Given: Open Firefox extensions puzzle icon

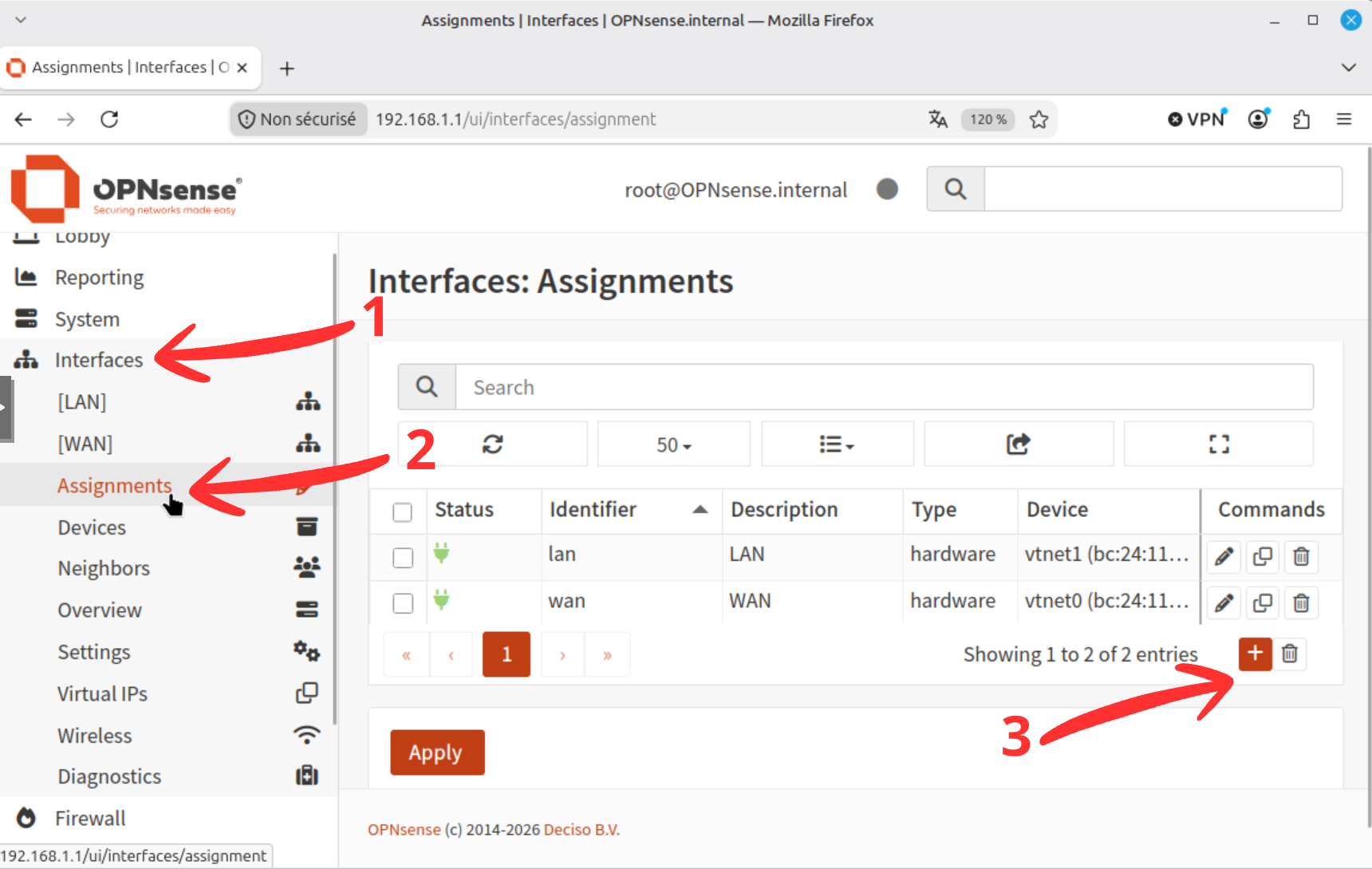Looking at the screenshot, I should 1301,120.
